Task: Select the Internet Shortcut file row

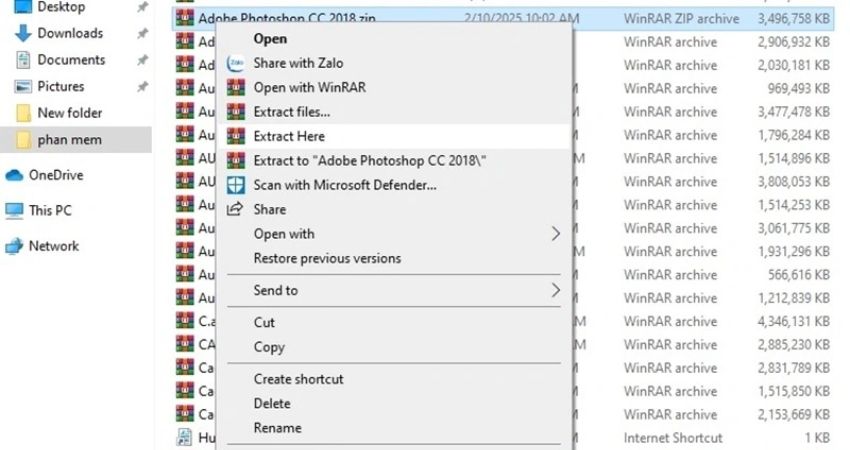Action: (672, 438)
